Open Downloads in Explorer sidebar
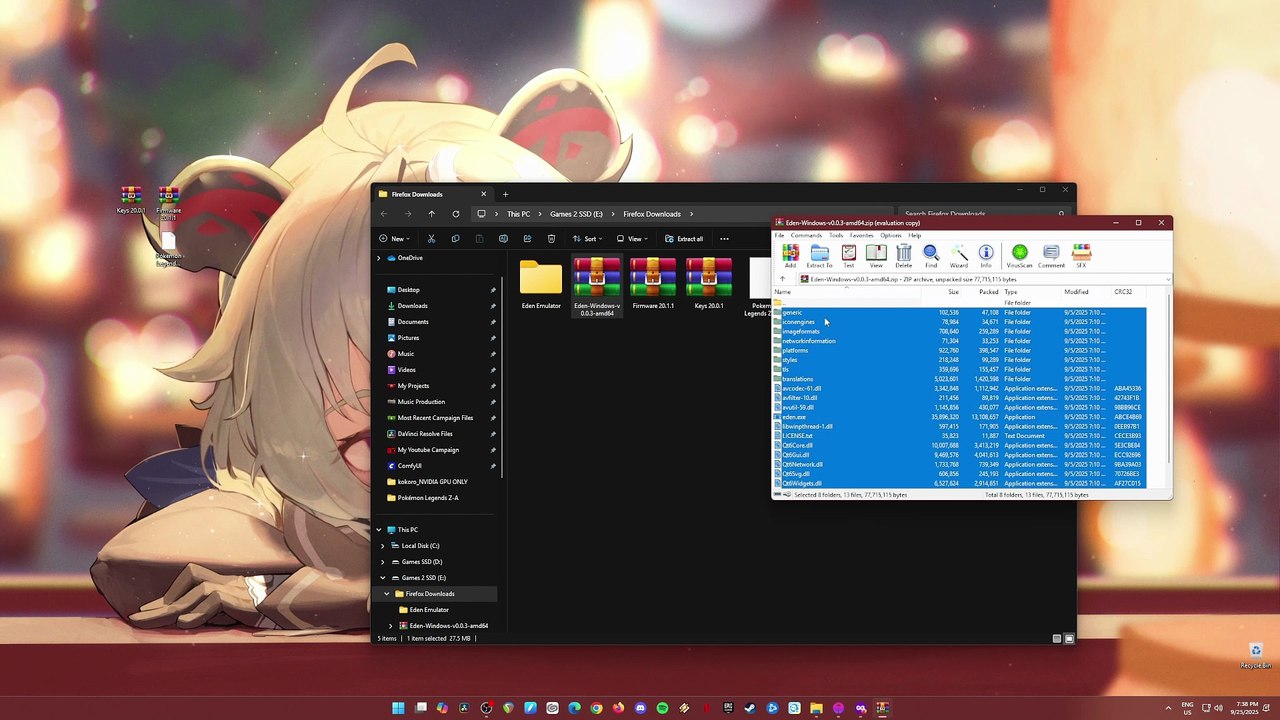The height and width of the screenshot is (720, 1280). tap(412, 306)
